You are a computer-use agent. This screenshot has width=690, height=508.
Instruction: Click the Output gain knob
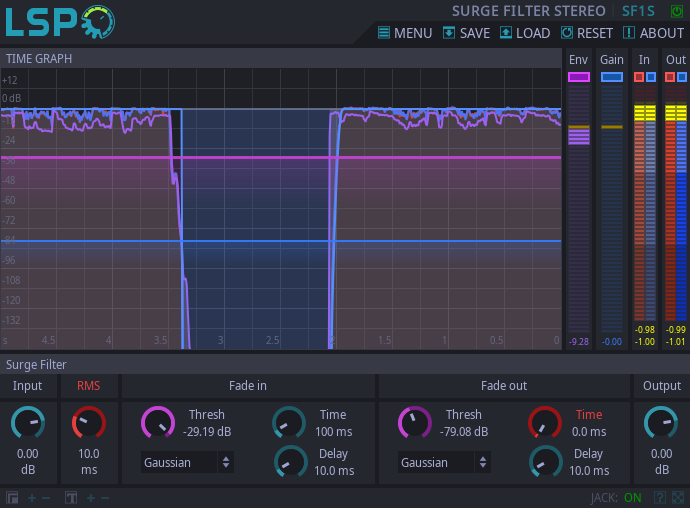click(661, 423)
